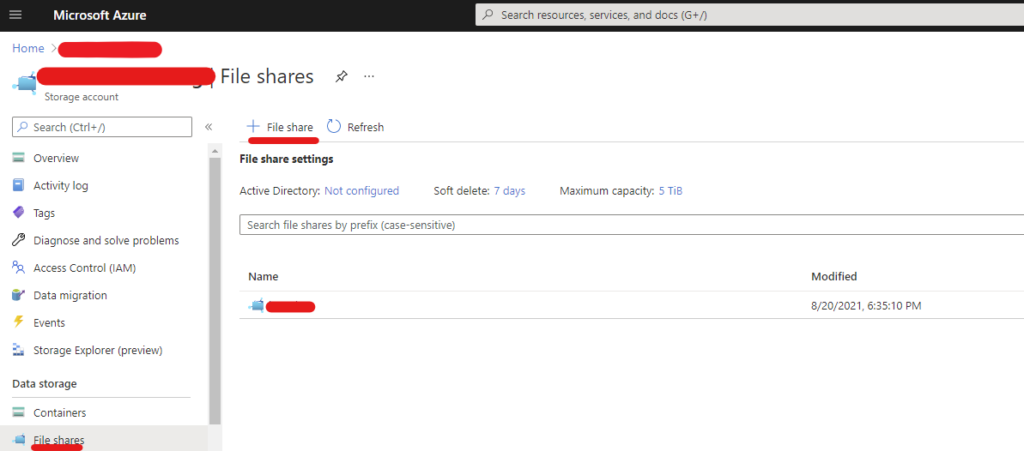The height and width of the screenshot is (451, 1024).
Task: Sort by the Modified column header
Action: 834,276
